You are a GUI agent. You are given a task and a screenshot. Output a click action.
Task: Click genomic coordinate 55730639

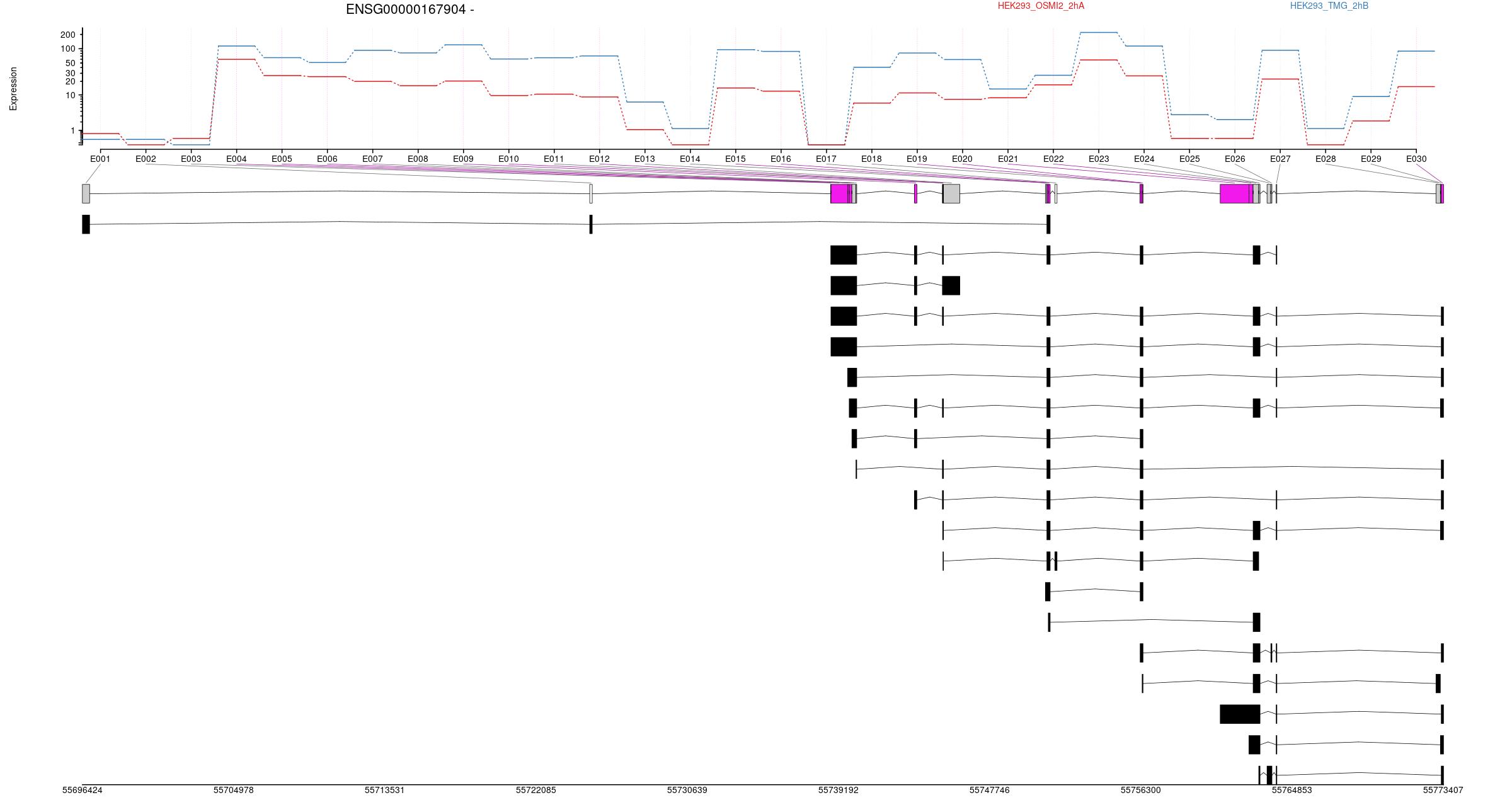point(687,790)
